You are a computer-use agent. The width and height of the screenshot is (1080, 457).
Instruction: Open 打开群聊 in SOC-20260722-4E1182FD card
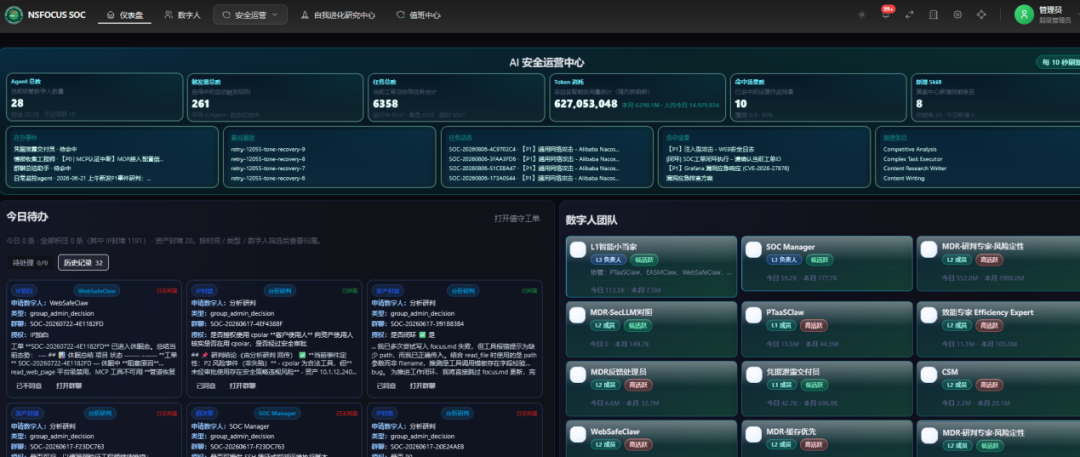click(68, 386)
